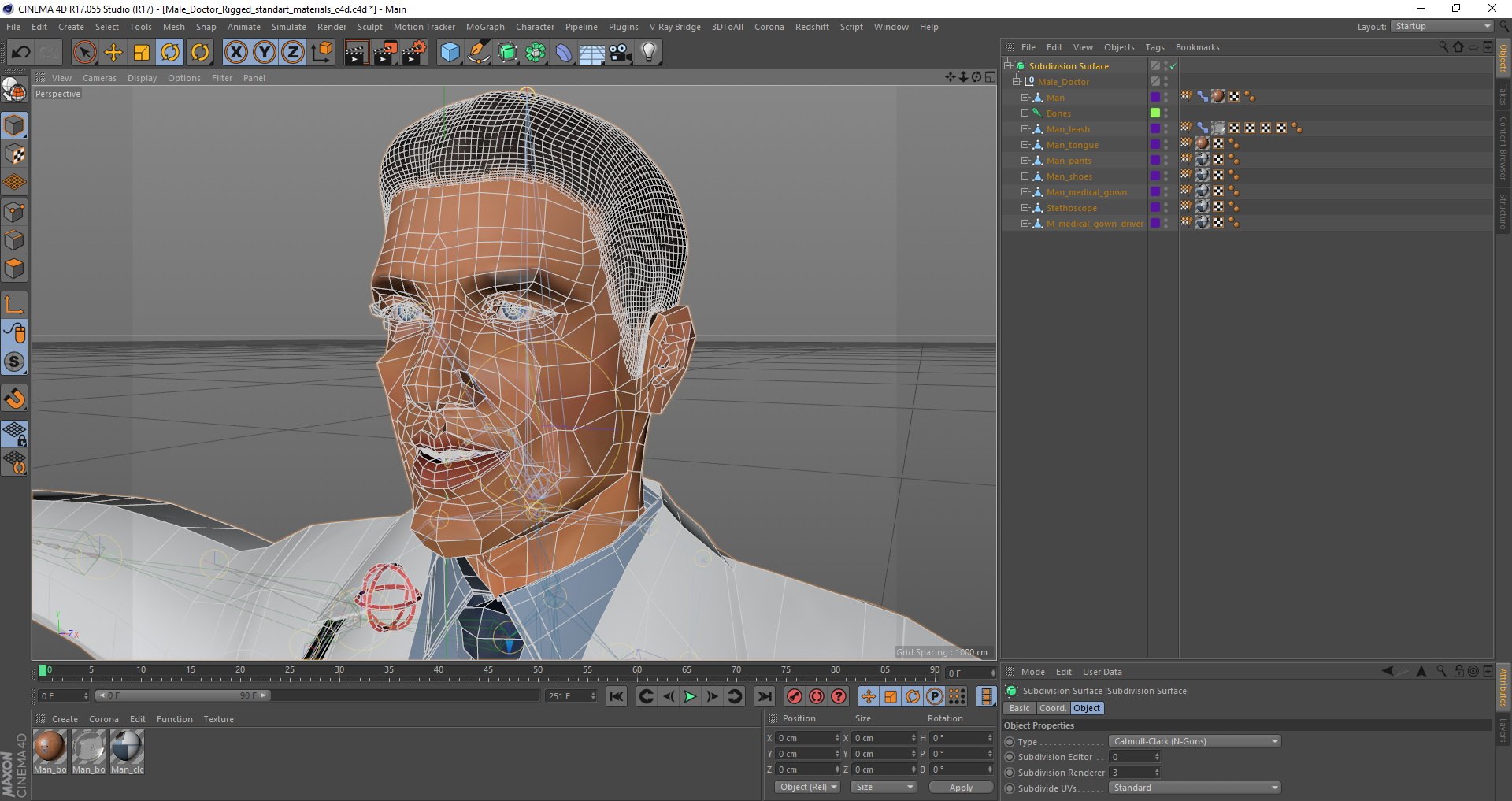
Task: Click the Autokeying record button
Action: [x=817, y=696]
